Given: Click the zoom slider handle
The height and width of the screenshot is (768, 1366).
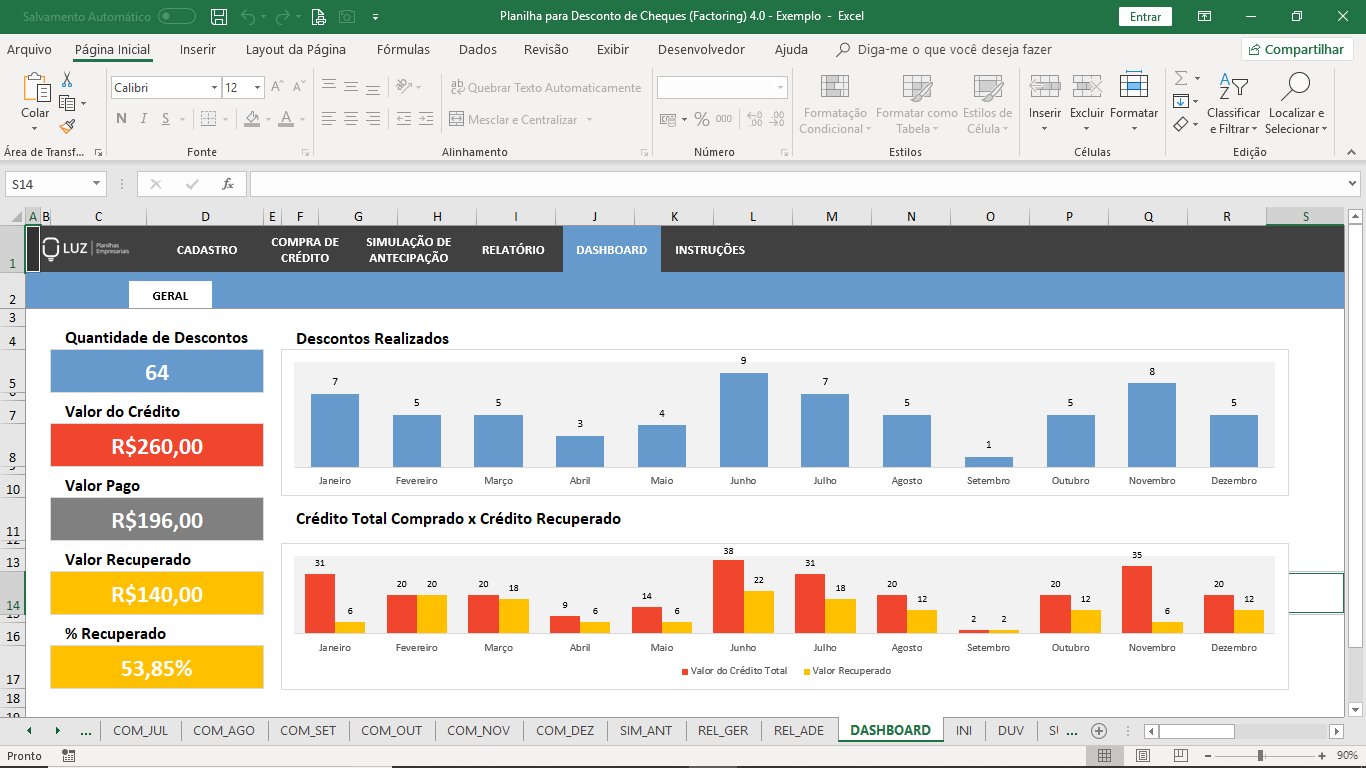Looking at the screenshot, I should [x=1260, y=756].
